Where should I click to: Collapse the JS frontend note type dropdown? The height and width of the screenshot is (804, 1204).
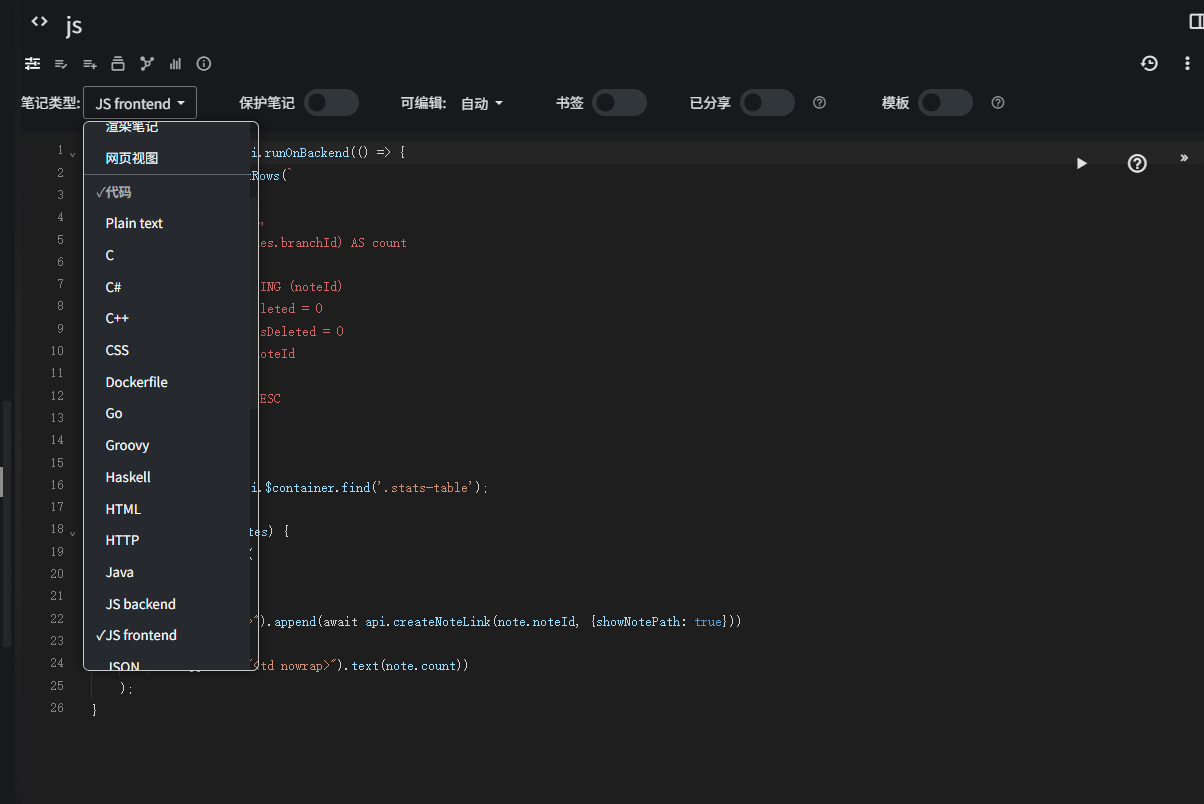pos(140,103)
